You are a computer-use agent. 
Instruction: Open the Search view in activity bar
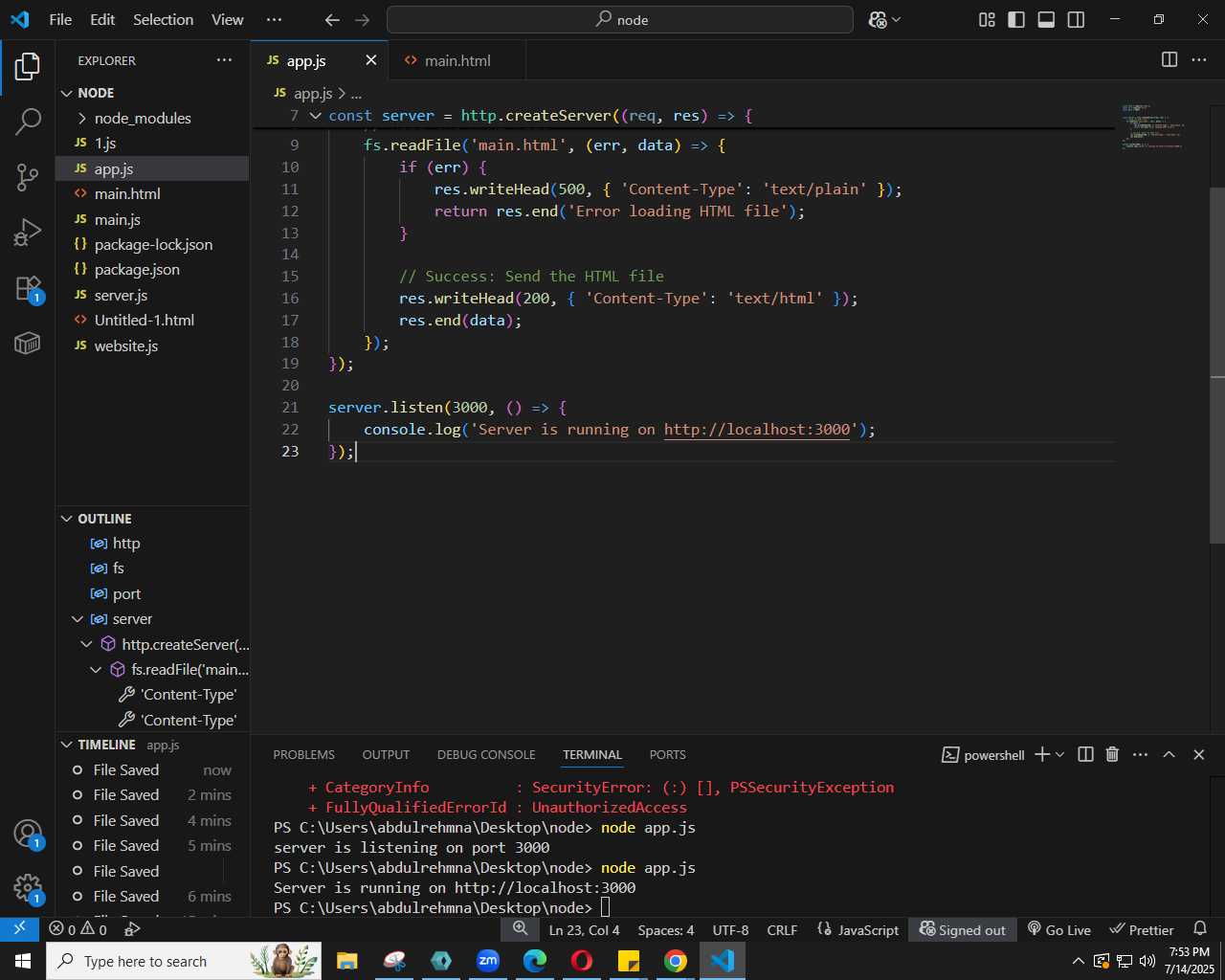(28, 122)
